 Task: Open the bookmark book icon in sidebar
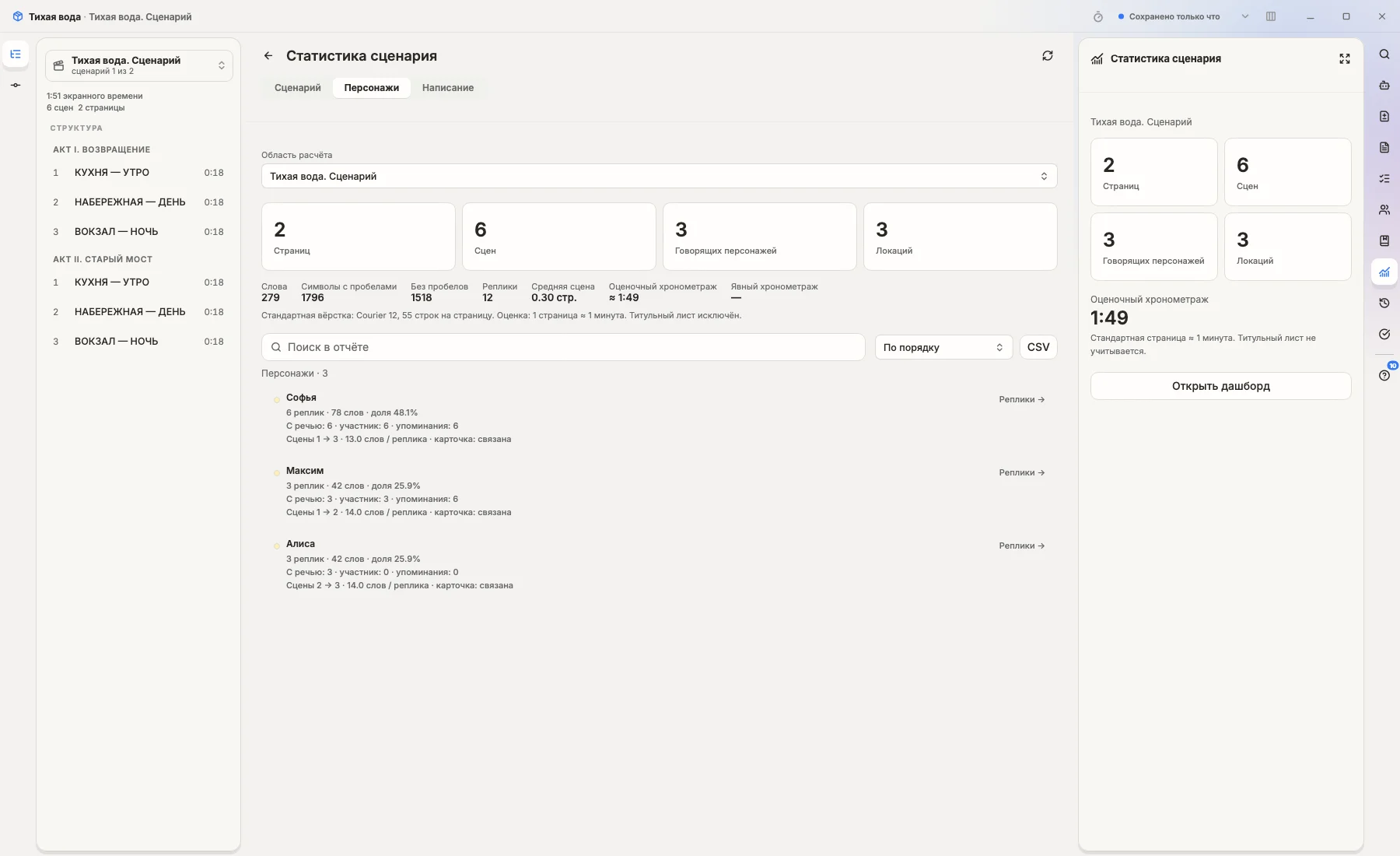pyautogui.click(x=1384, y=241)
